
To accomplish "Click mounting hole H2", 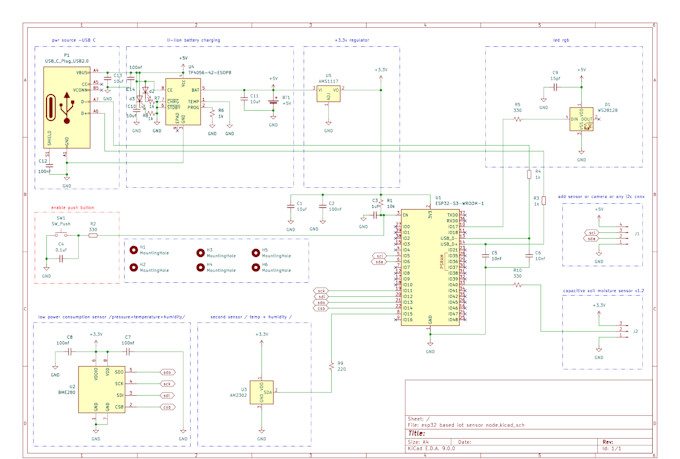I will 134,267.
